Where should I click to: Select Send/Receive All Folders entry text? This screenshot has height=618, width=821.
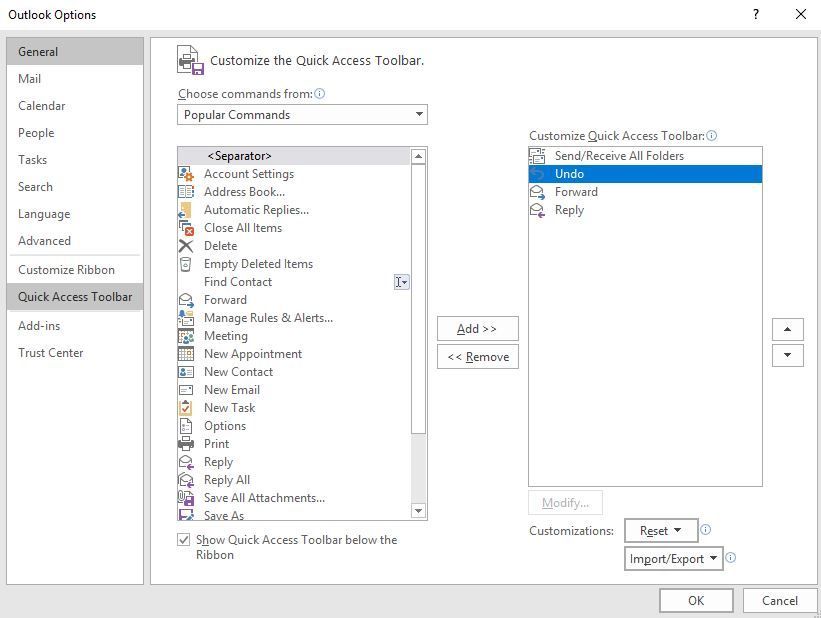[x=619, y=156]
